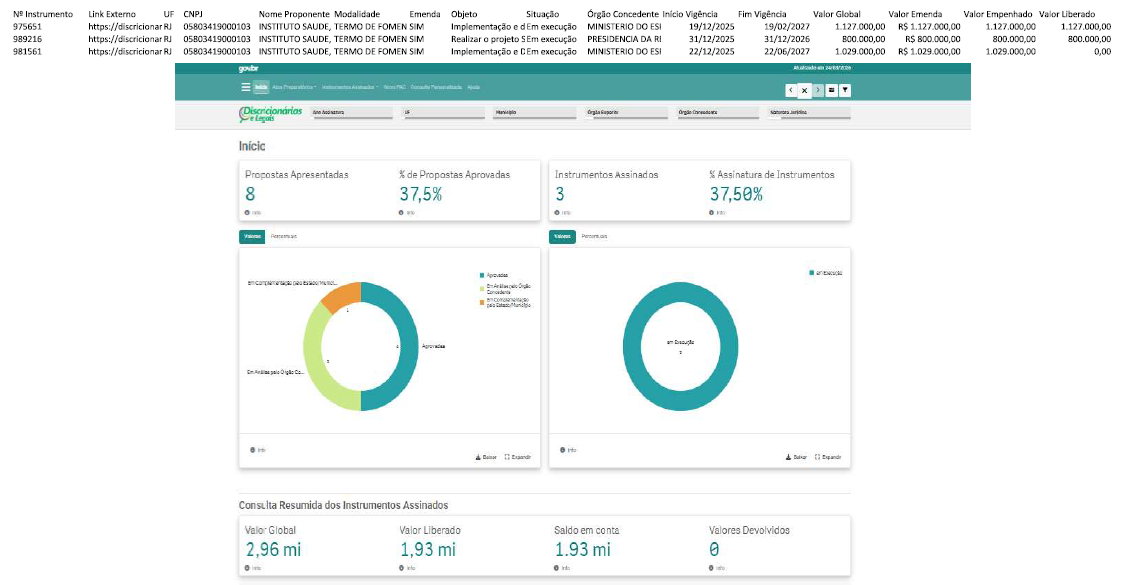Click info icon under Instrumentos Assinados

point(558,212)
